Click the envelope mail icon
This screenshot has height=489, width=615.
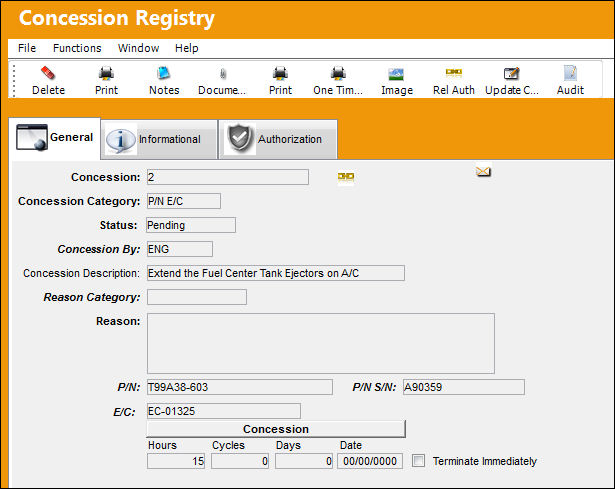(x=483, y=172)
